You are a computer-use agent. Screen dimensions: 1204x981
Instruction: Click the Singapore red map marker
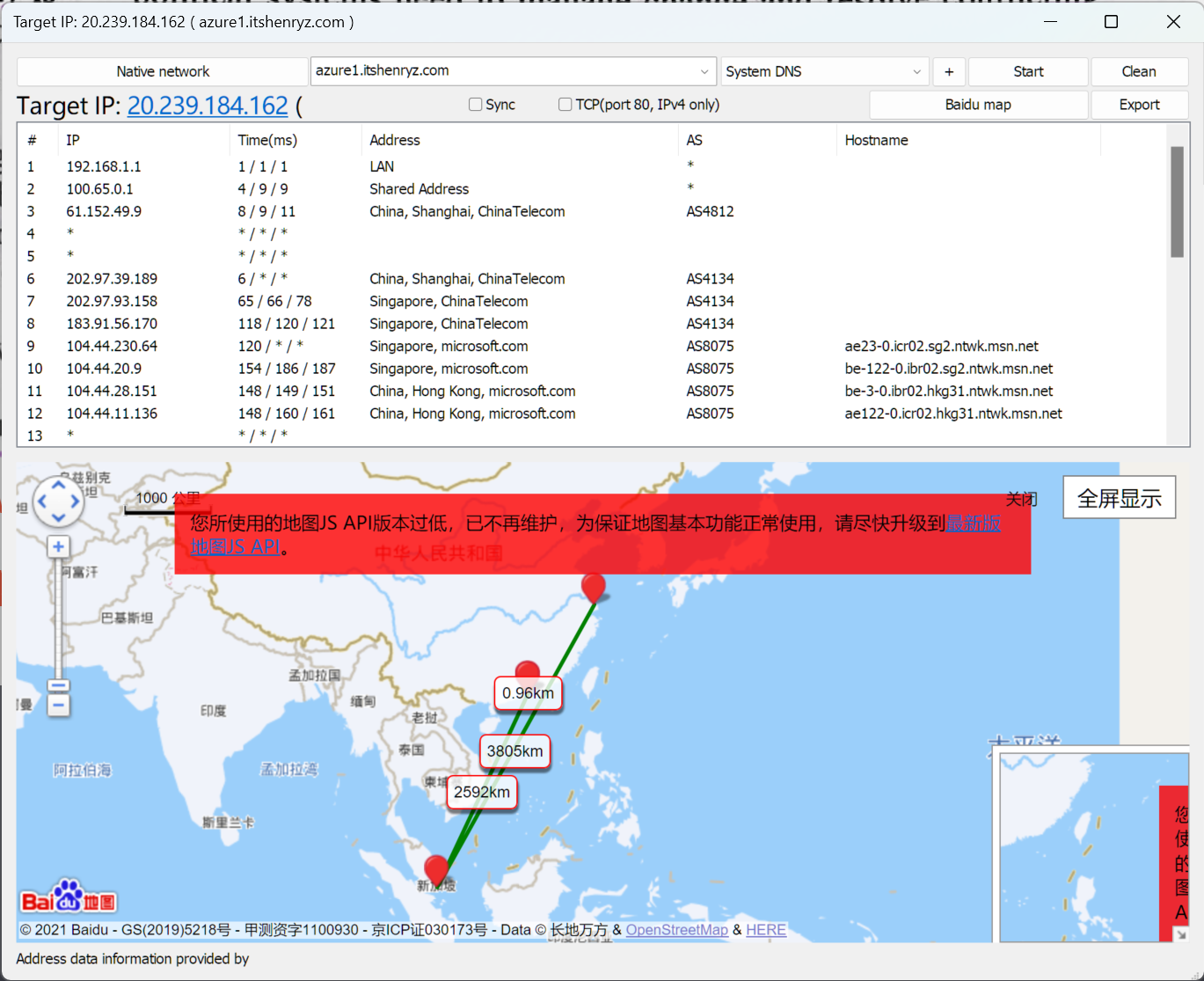tap(436, 869)
